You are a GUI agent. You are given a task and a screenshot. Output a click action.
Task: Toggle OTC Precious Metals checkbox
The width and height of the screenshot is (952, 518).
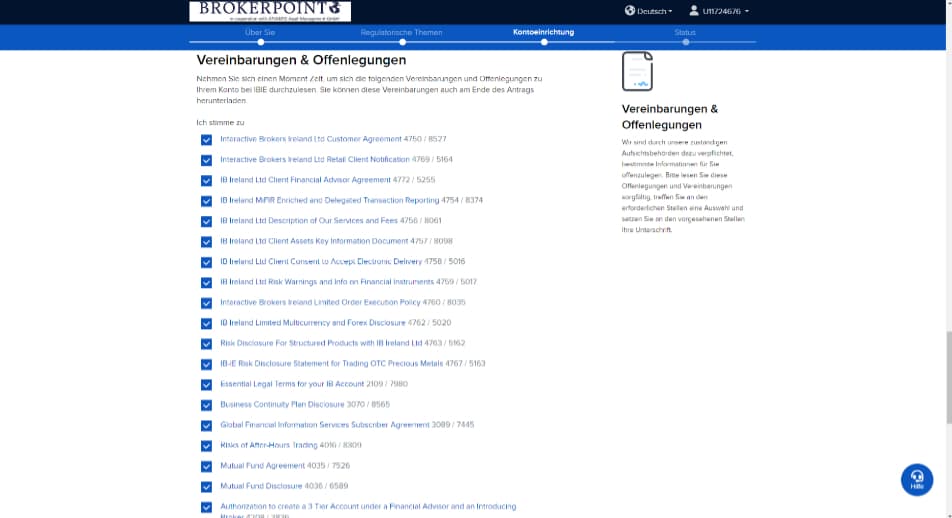[206, 364]
